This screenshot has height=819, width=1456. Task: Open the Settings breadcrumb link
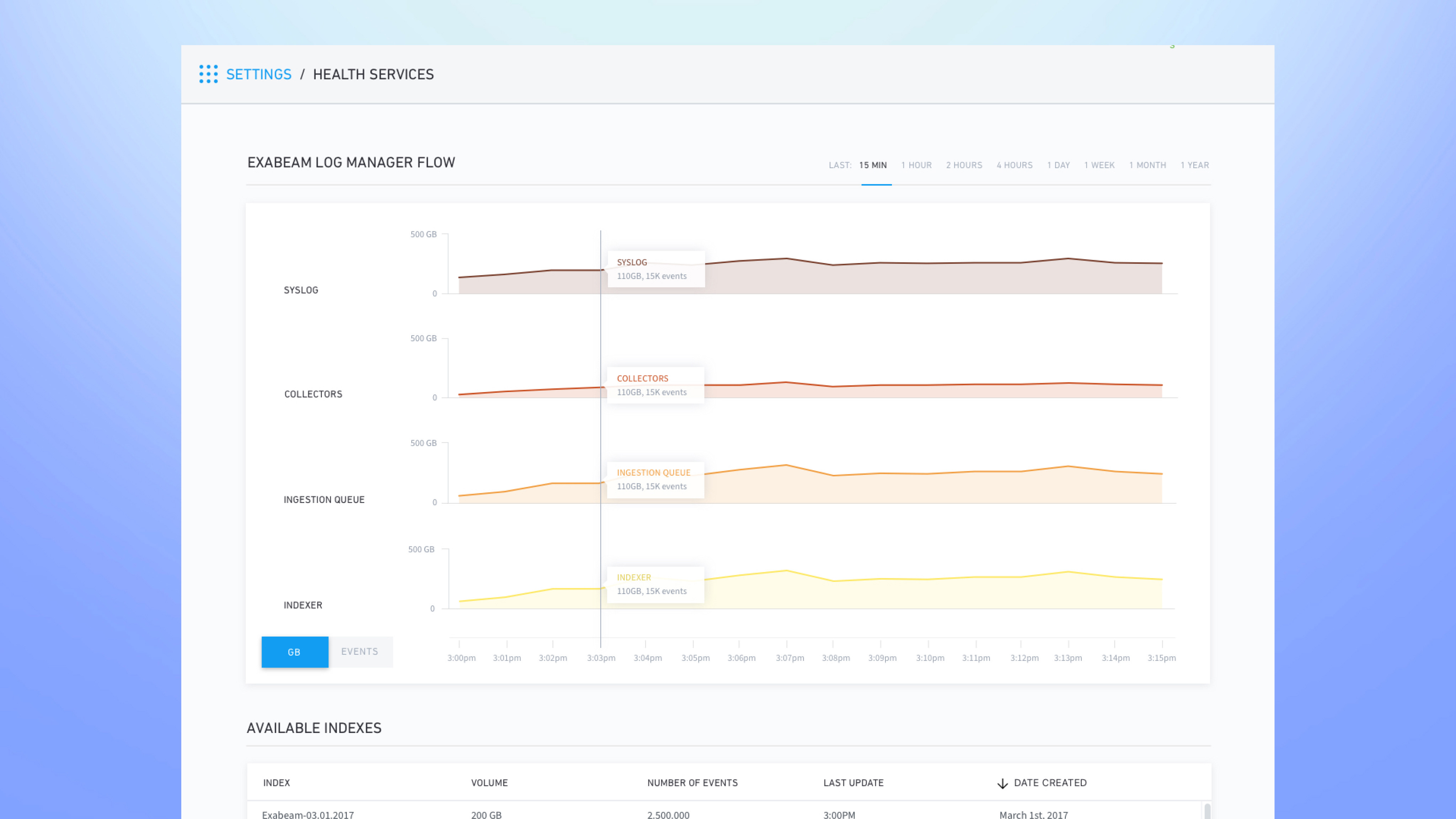(x=259, y=75)
